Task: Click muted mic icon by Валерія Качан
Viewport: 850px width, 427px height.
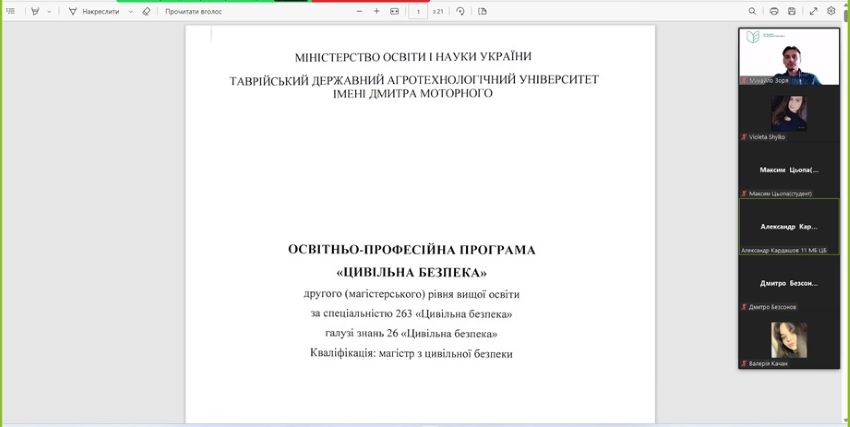Action: pos(744,364)
